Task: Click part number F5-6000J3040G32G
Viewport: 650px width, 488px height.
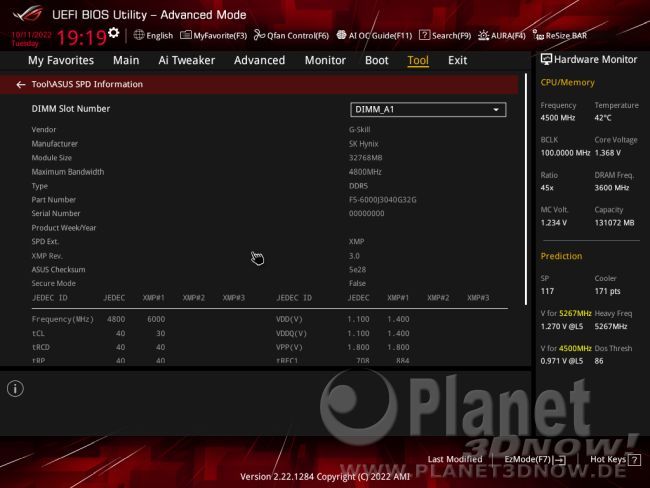Action: [x=382, y=200]
